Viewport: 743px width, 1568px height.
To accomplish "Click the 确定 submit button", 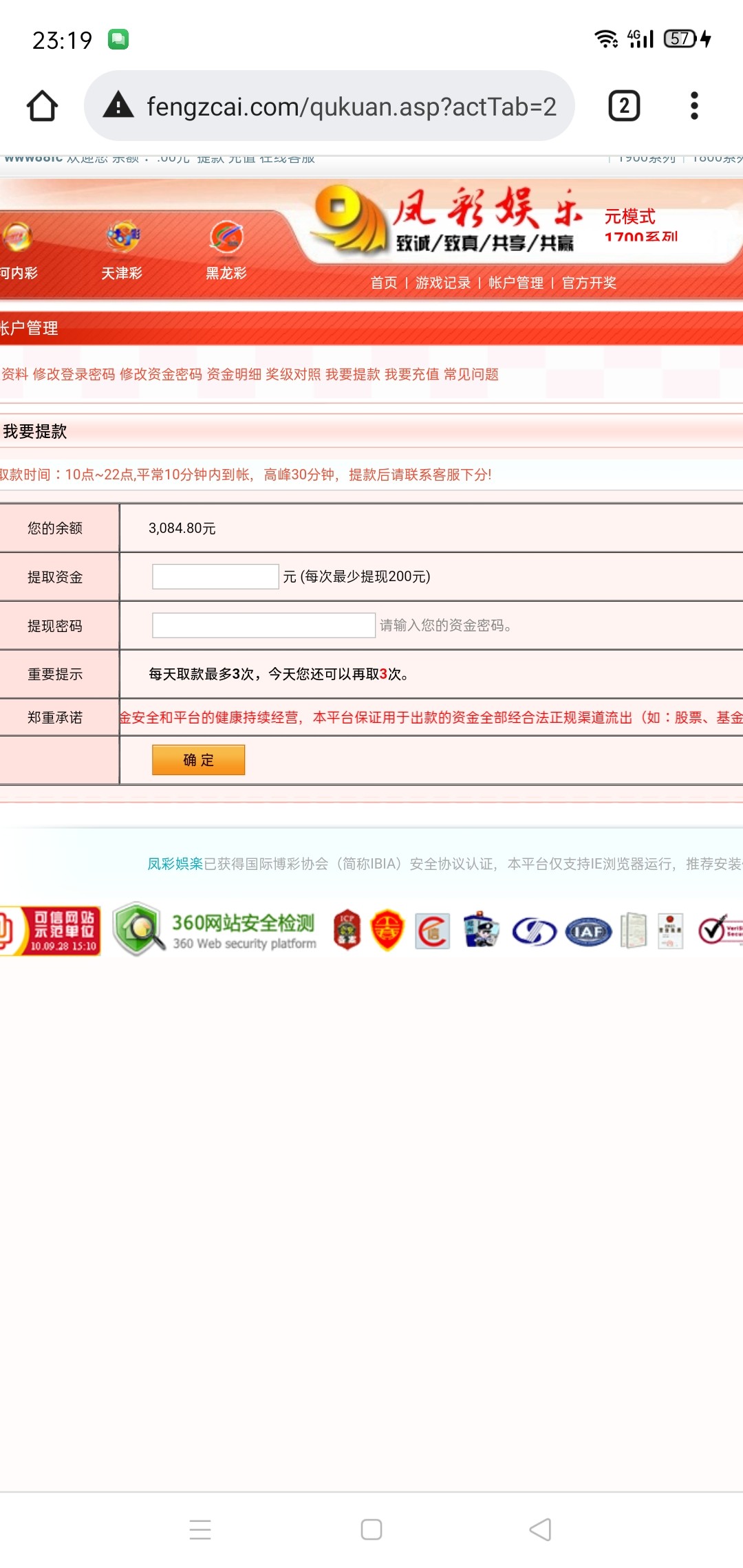I will point(198,760).
